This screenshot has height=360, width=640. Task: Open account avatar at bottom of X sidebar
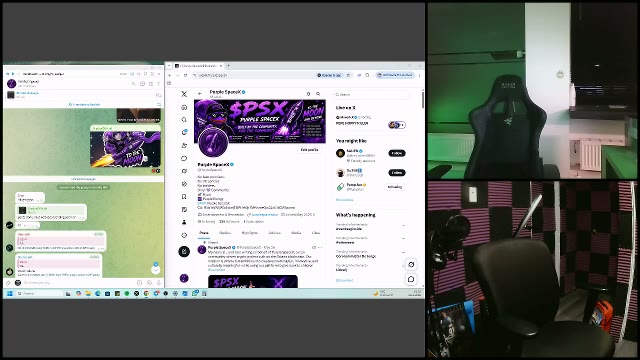pyautogui.click(x=184, y=278)
